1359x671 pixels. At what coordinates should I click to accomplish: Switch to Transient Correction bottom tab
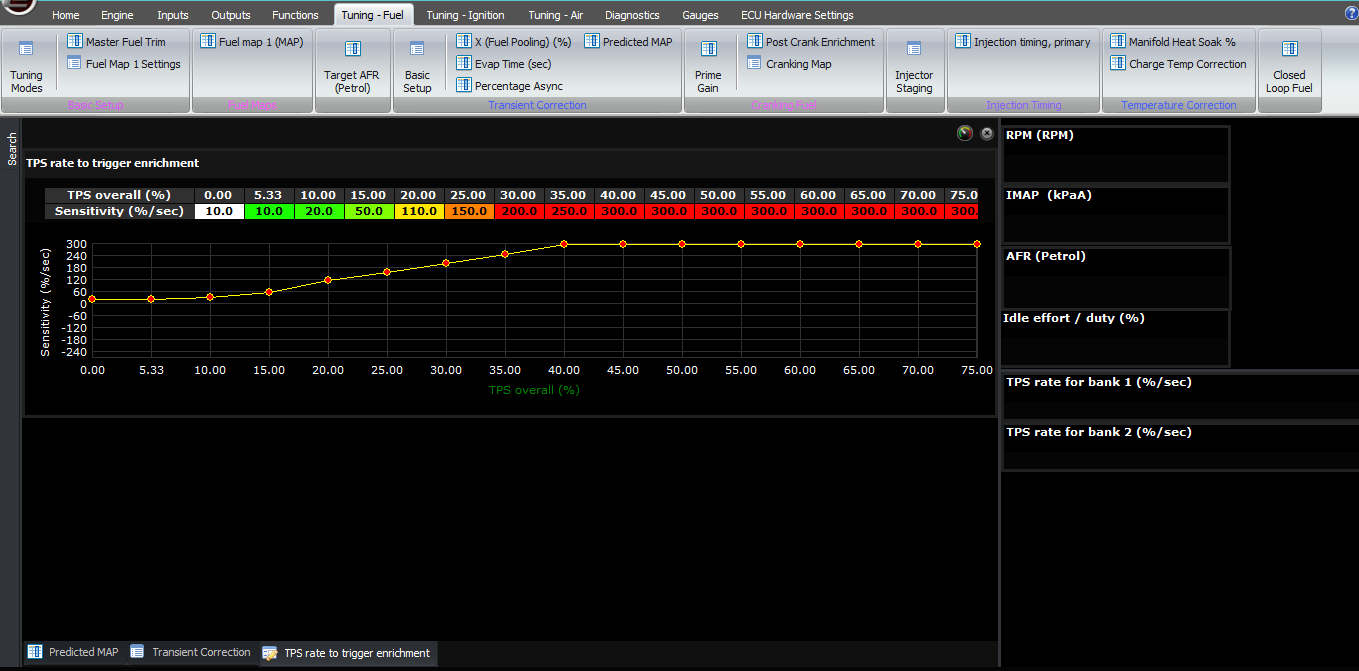coord(191,652)
